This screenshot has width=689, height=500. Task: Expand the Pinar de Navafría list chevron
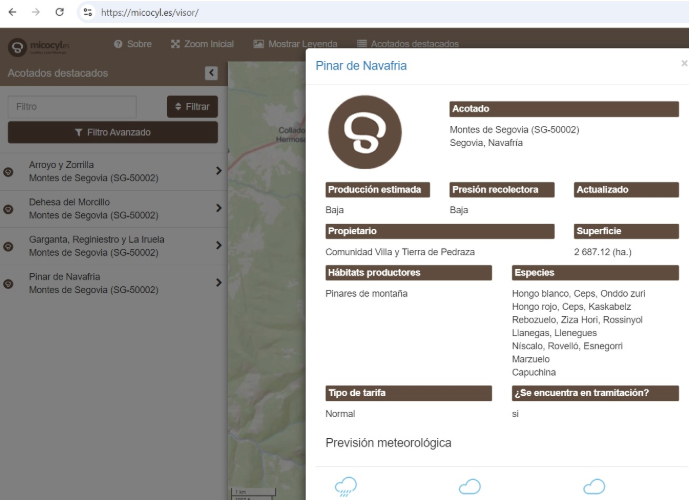pos(218,283)
